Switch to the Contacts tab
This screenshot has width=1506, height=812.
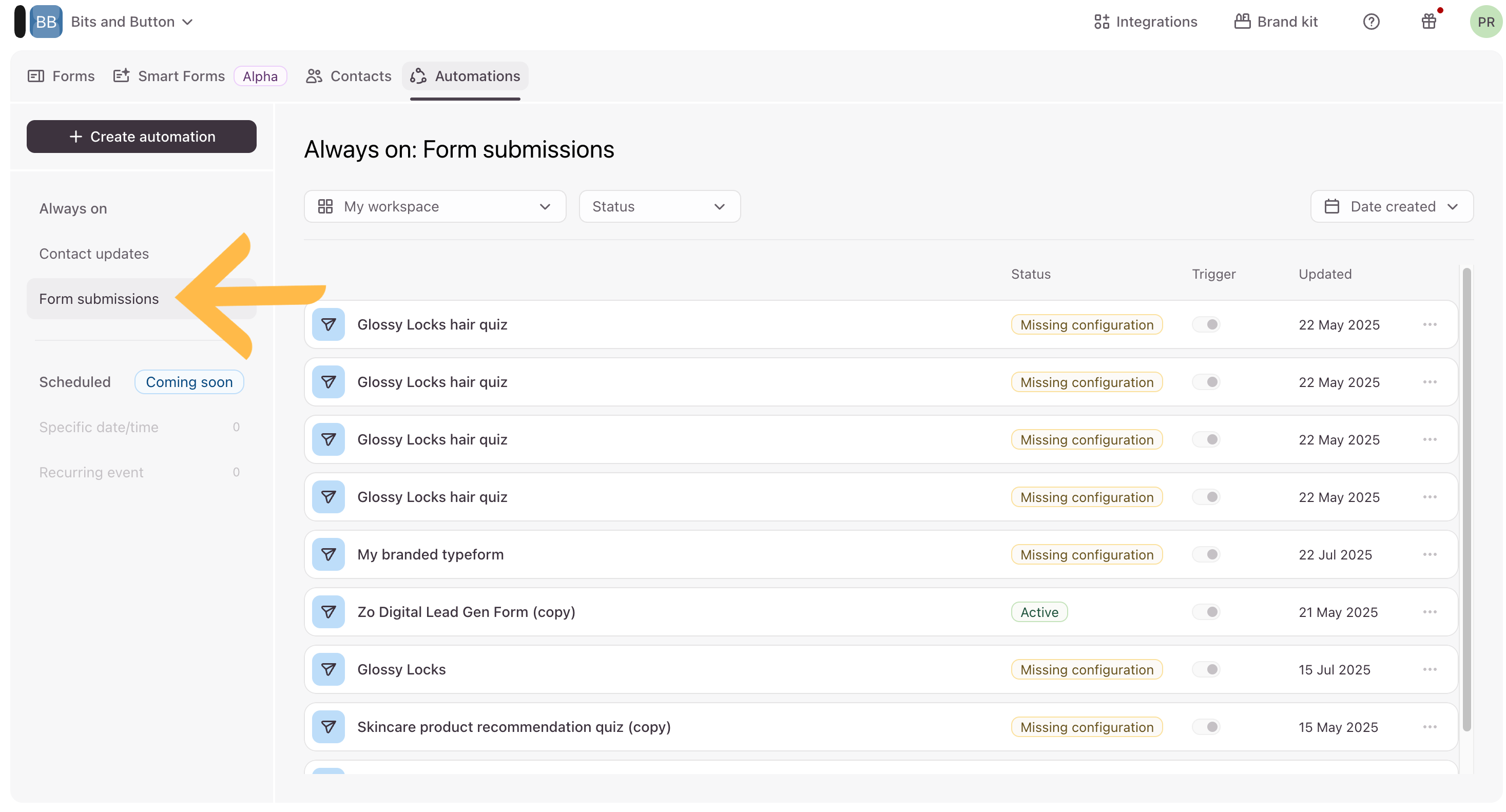click(349, 76)
